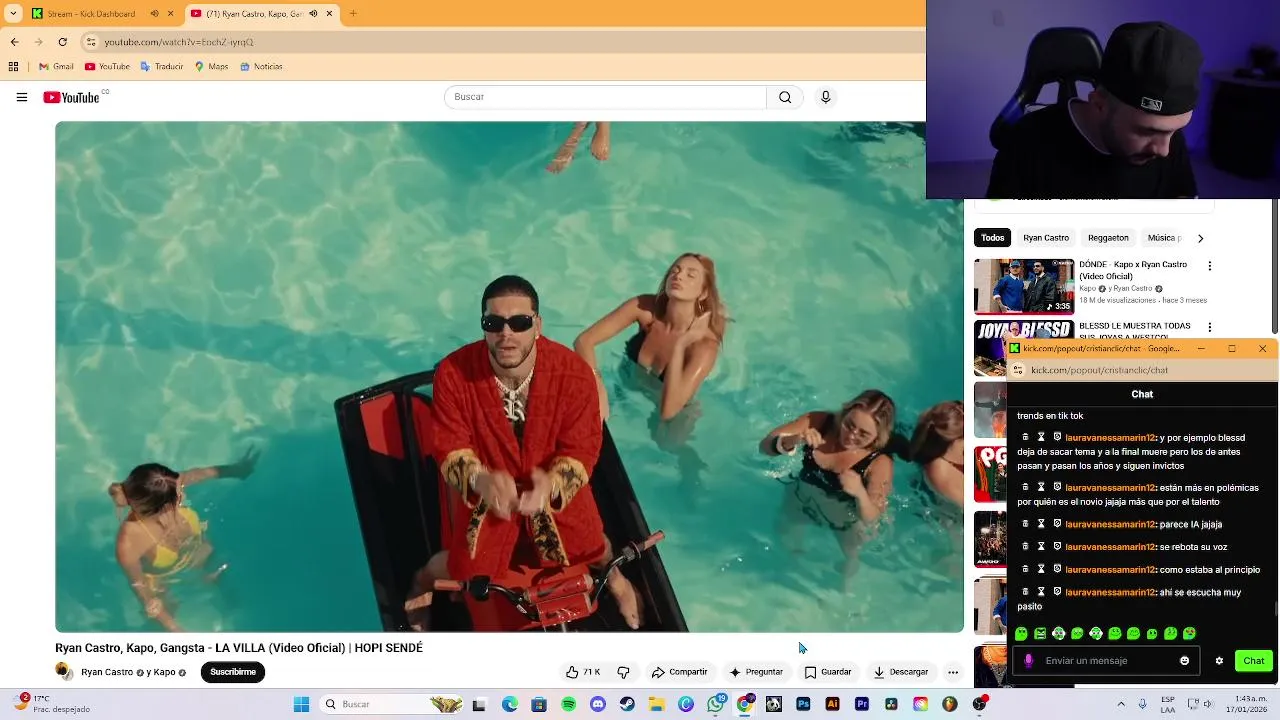
Task: Insert the last green heart-eyes Kick emote
Action: pyautogui.click(x=1189, y=633)
